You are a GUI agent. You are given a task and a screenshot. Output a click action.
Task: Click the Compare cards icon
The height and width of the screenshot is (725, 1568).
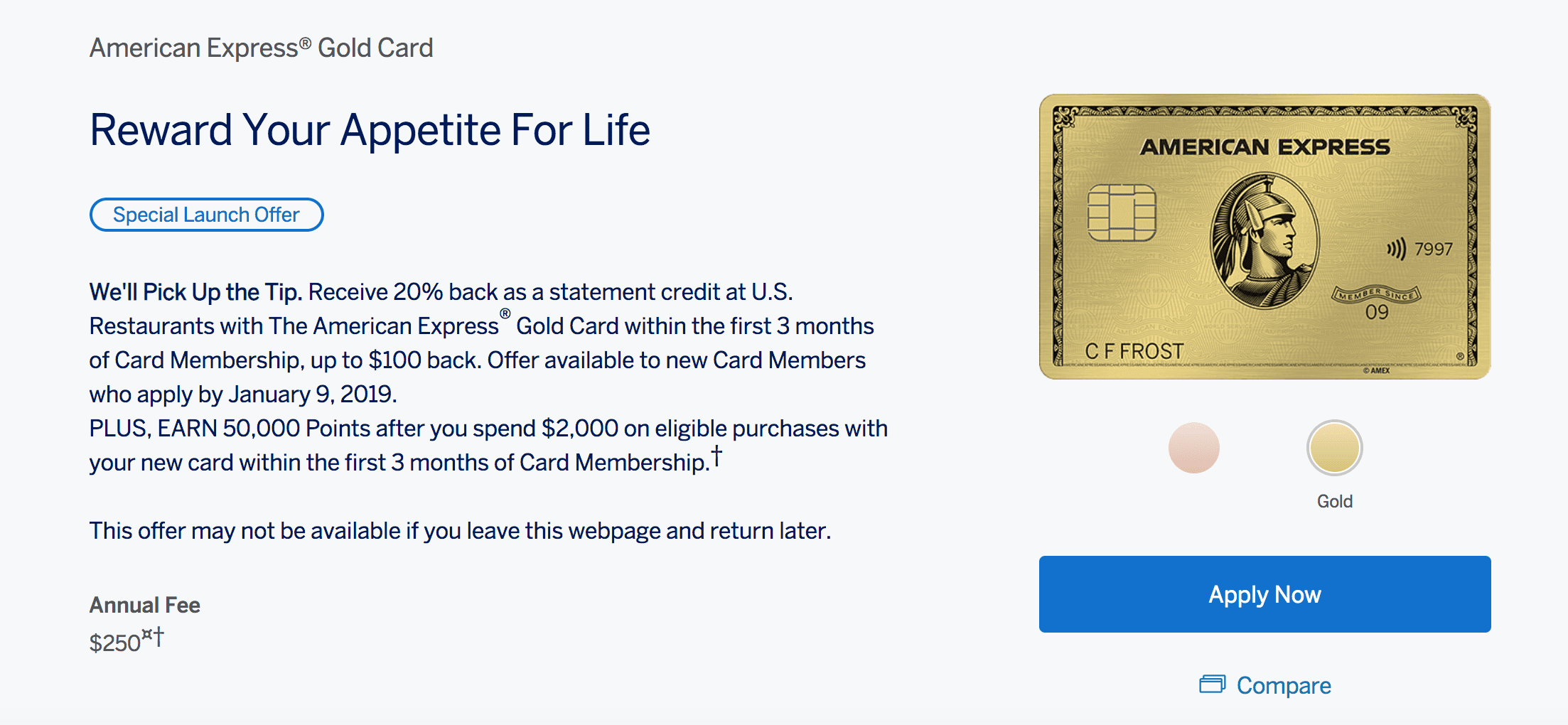tap(1212, 684)
